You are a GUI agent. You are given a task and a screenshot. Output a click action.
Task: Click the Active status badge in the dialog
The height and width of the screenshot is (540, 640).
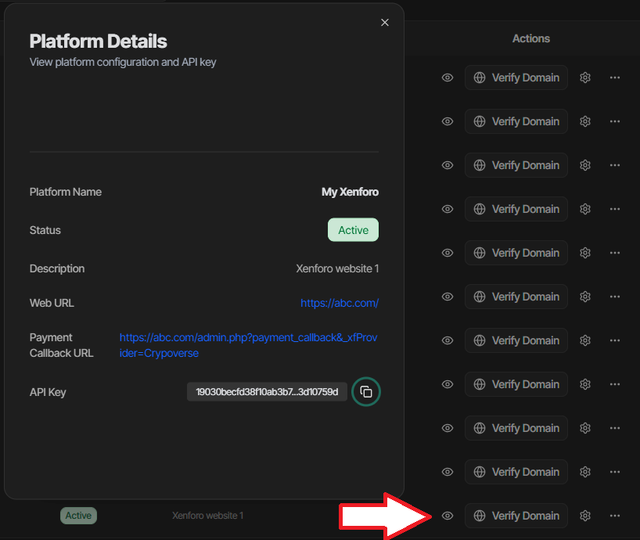pyautogui.click(x=353, y=230)
